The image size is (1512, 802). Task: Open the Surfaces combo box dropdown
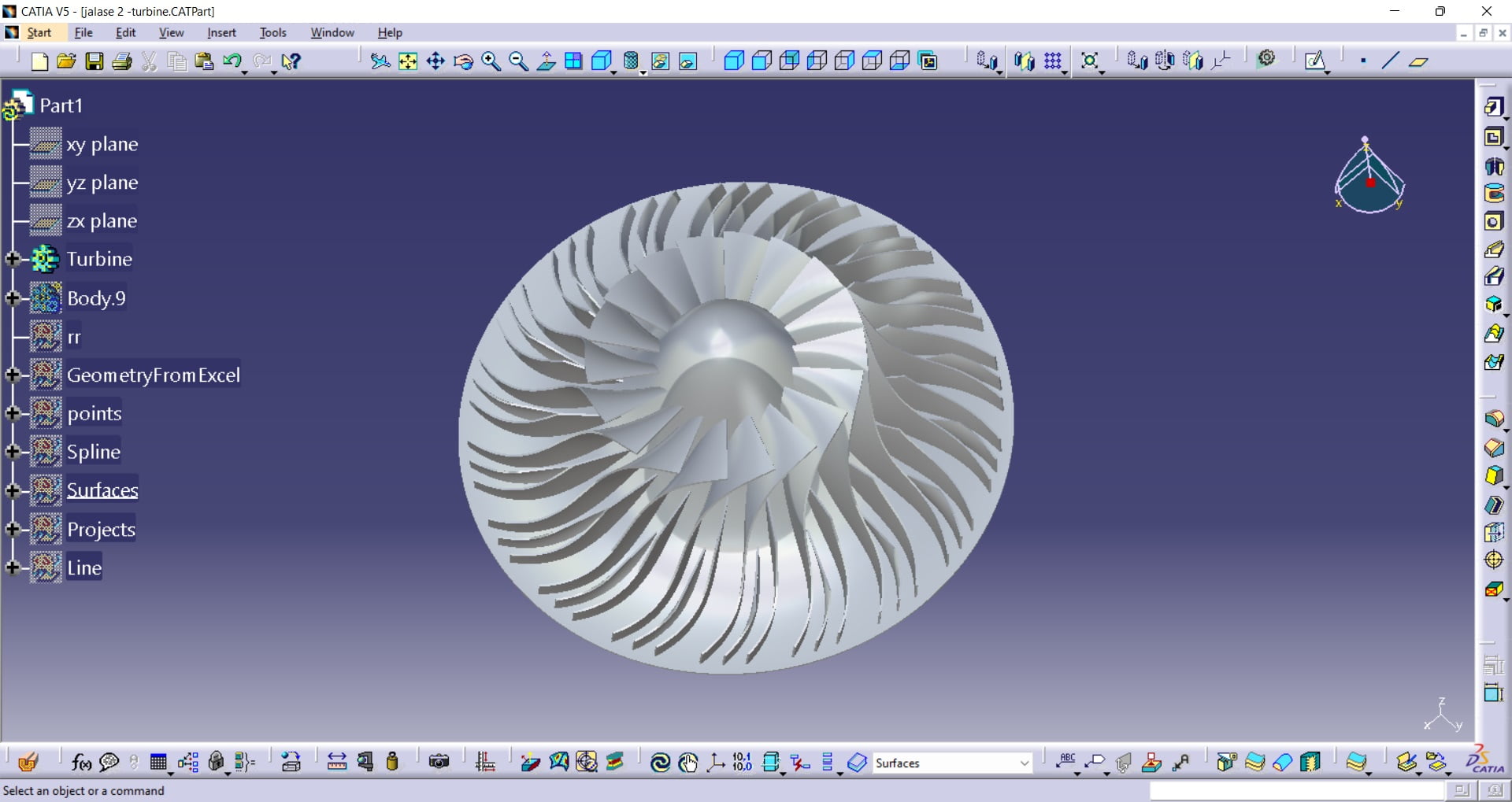coord(1024,763)
